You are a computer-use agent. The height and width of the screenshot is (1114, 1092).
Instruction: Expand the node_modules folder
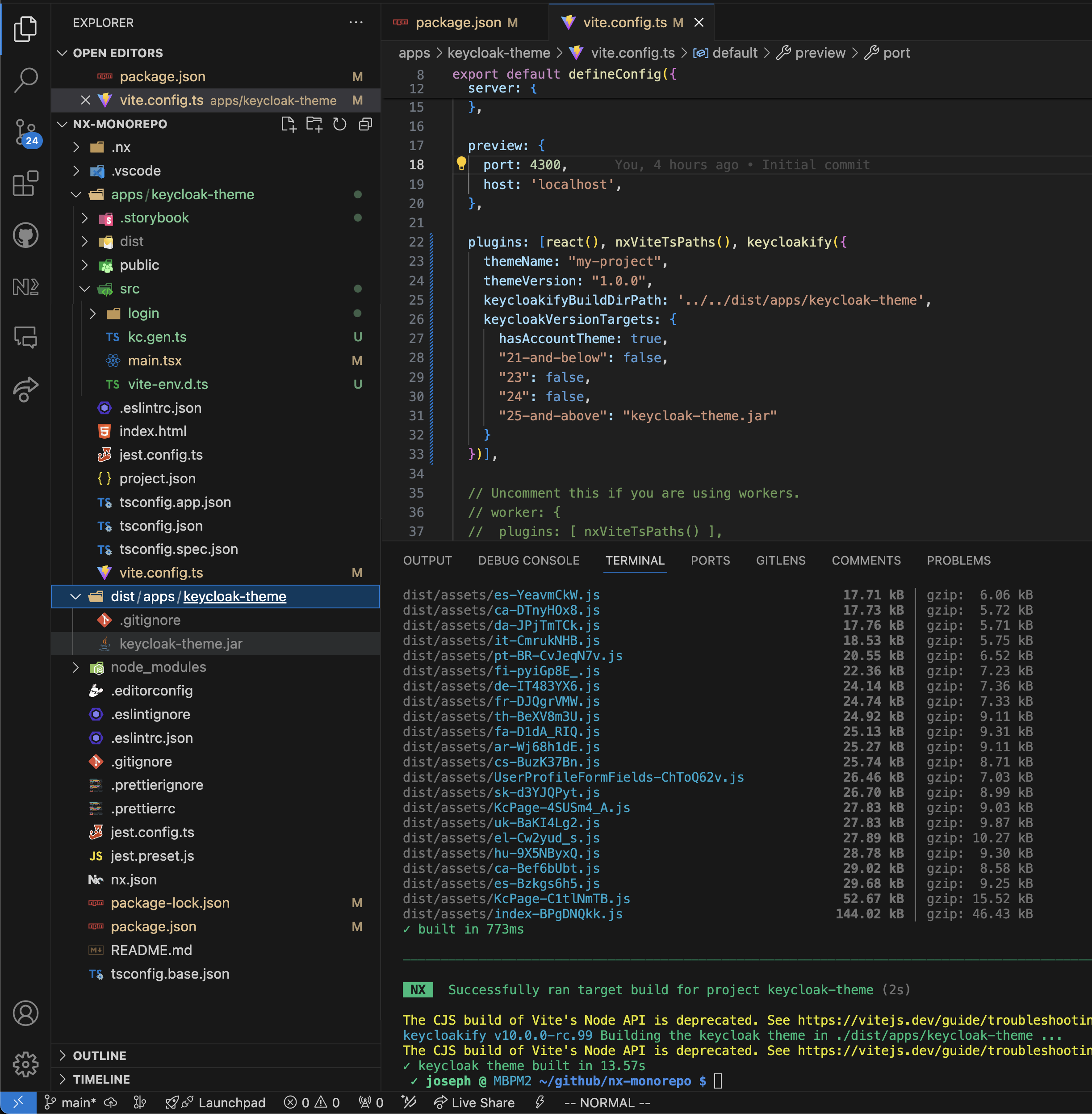[x=158, y=667]
